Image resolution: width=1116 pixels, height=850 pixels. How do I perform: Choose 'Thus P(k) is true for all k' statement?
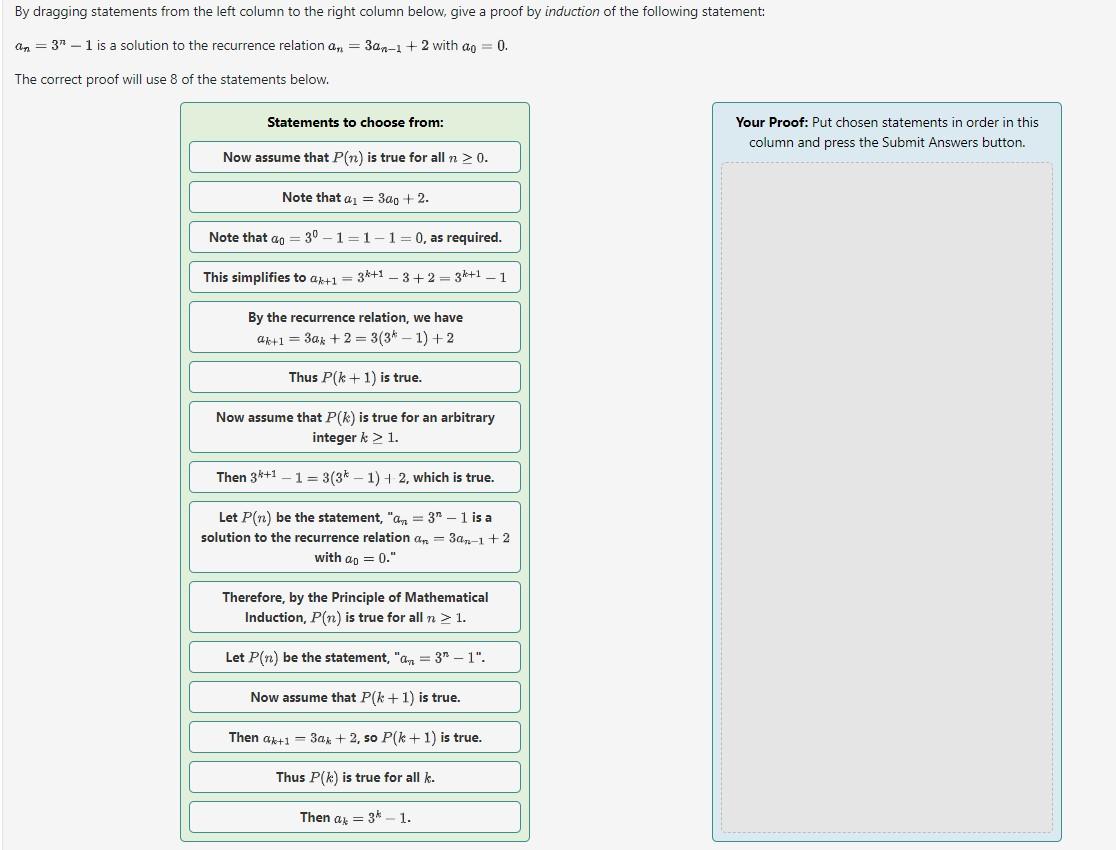(354, 777)
